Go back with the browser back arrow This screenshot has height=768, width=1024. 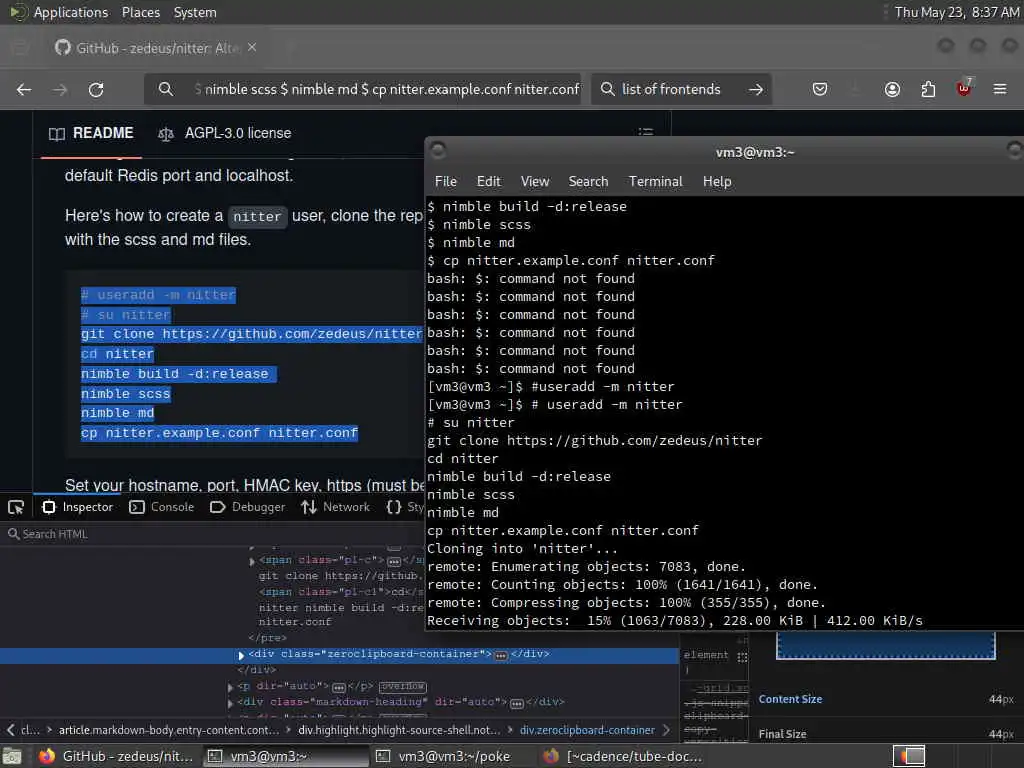pos(24,89)
